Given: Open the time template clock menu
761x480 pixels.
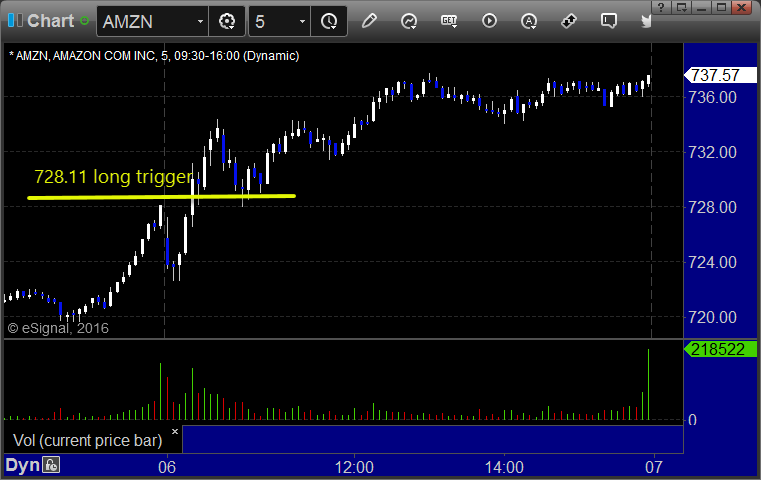Looking at the screenshot, I should pyautogui.click(x=329, y=21).
